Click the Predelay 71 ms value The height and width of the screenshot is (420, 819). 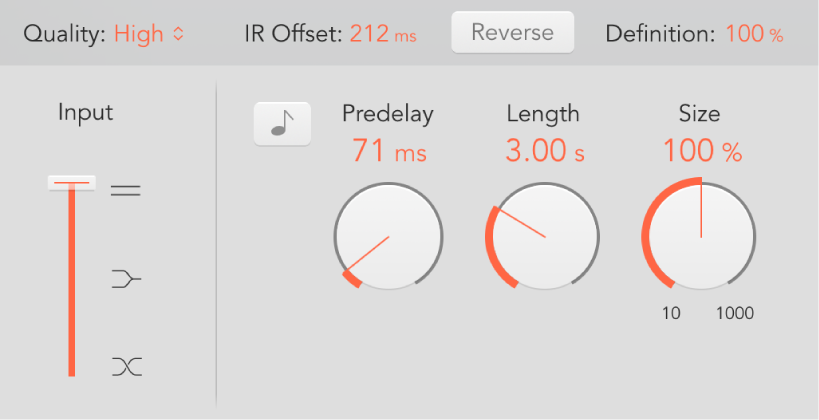(388, 152)
